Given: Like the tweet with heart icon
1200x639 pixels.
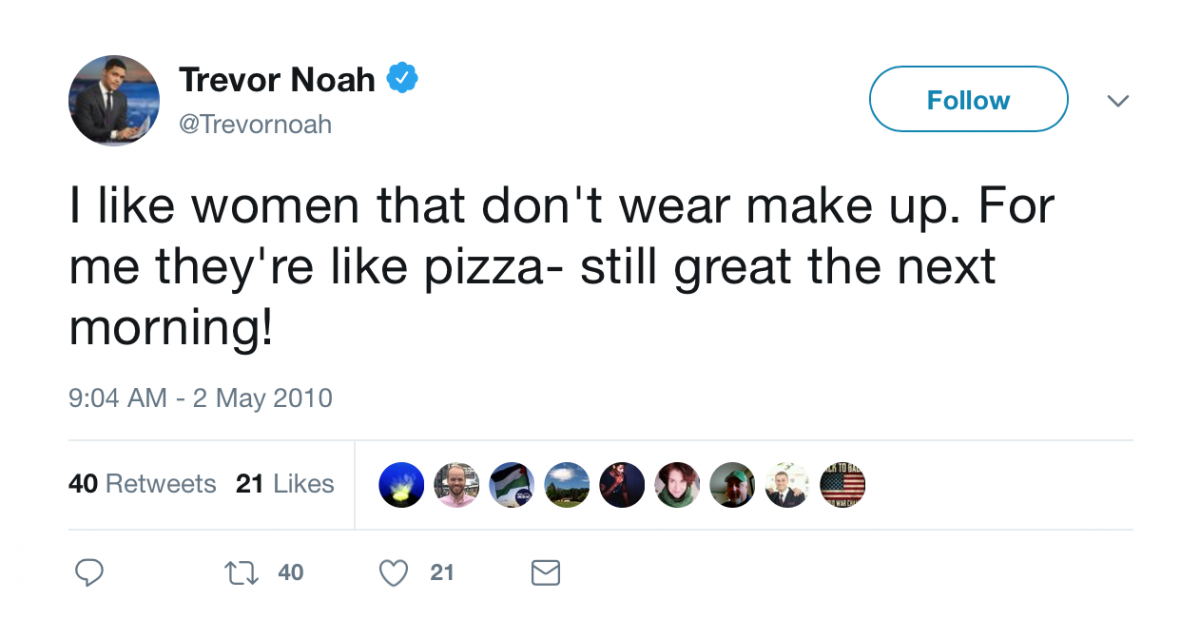Looking at the screenshot, I should (x=395, y=573).
